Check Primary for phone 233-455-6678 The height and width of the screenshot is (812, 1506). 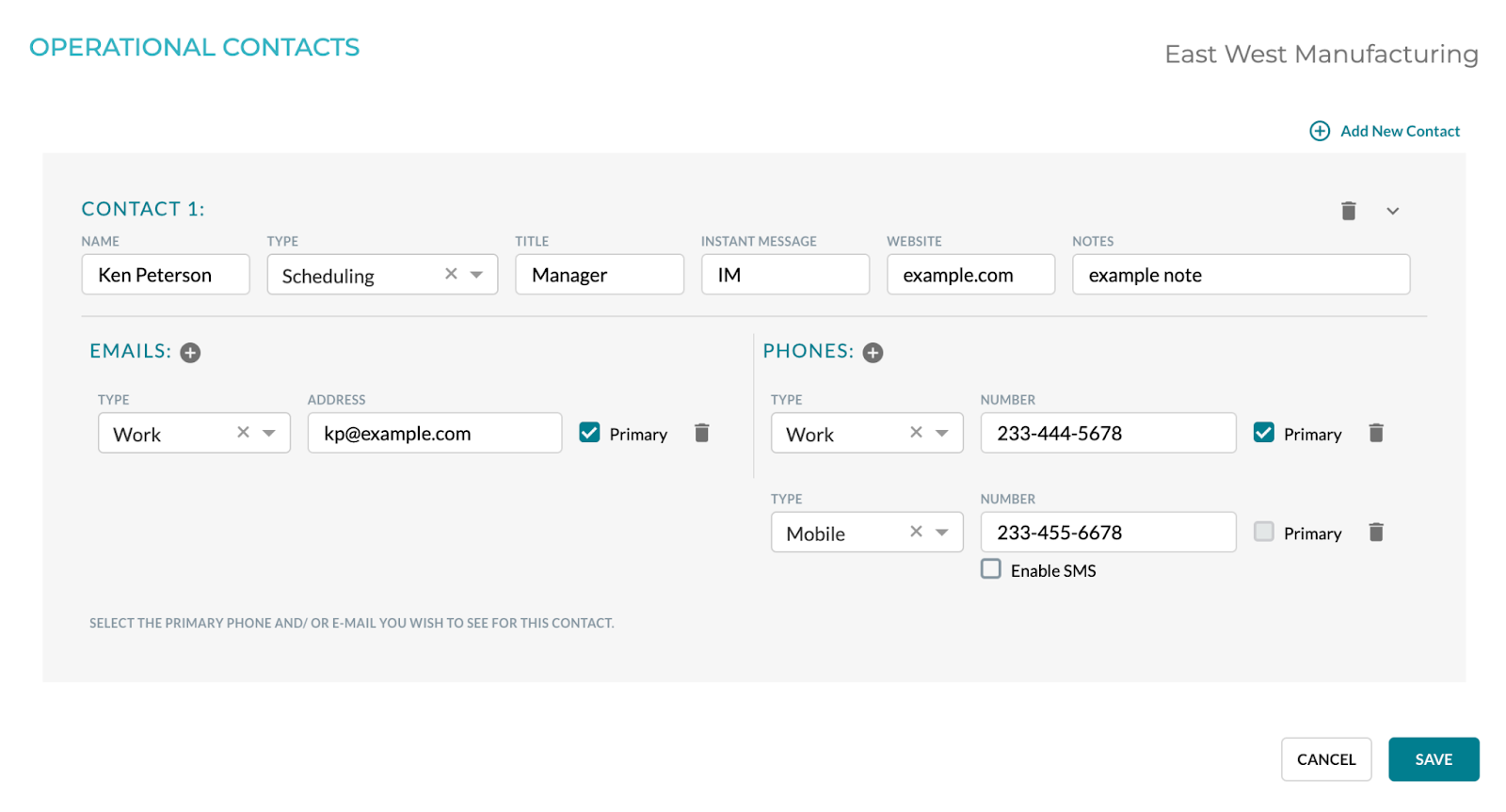click(1263, 532)
